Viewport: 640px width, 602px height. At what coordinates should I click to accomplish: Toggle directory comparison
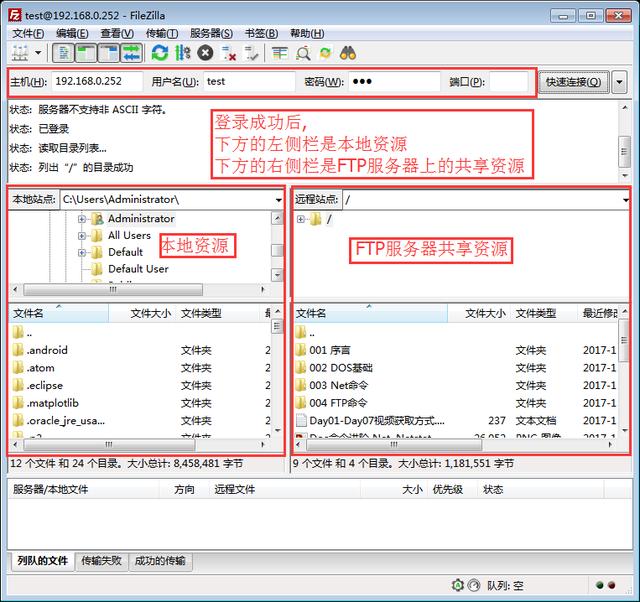(303, 53)
